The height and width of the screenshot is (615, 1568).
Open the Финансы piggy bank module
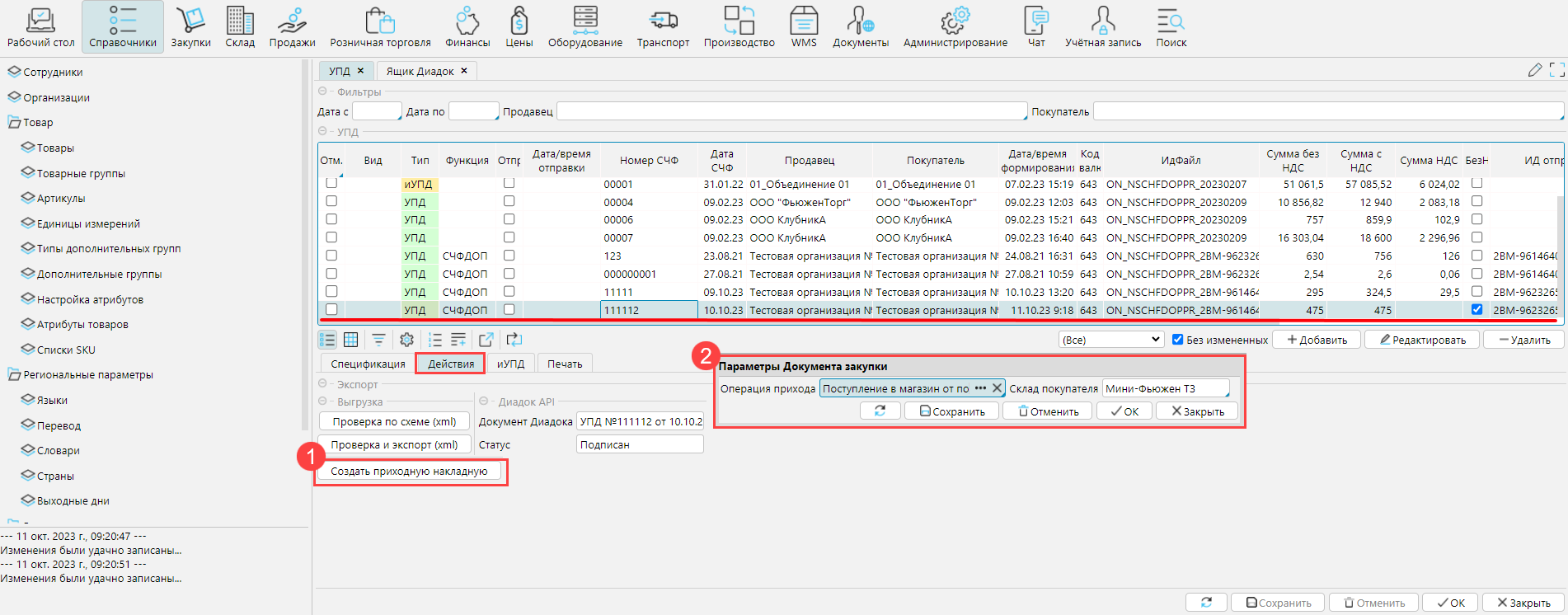point(467,26)
